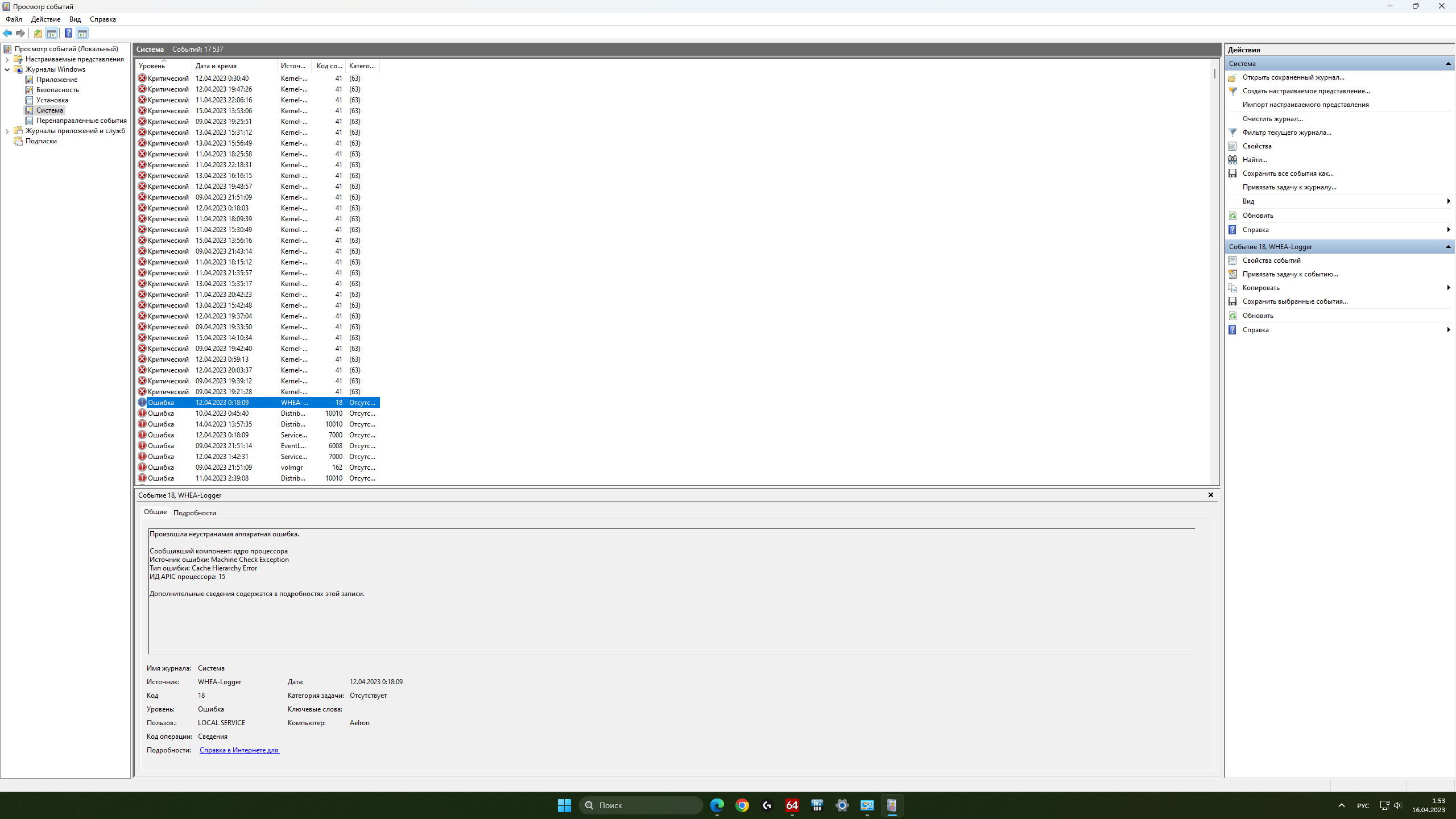The image size is (1456, 819).
Task: Click the binoculars icon for 'Найти...'
Action: [x=1232, y=160]
